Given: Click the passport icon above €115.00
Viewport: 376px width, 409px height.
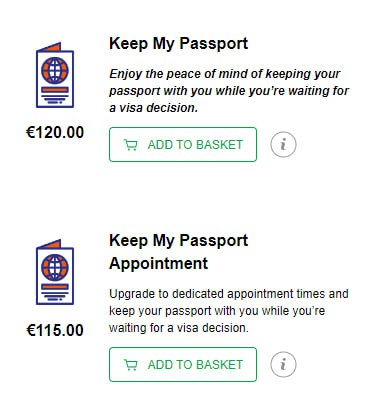Looking at the screenshot, I should point(55,272).
